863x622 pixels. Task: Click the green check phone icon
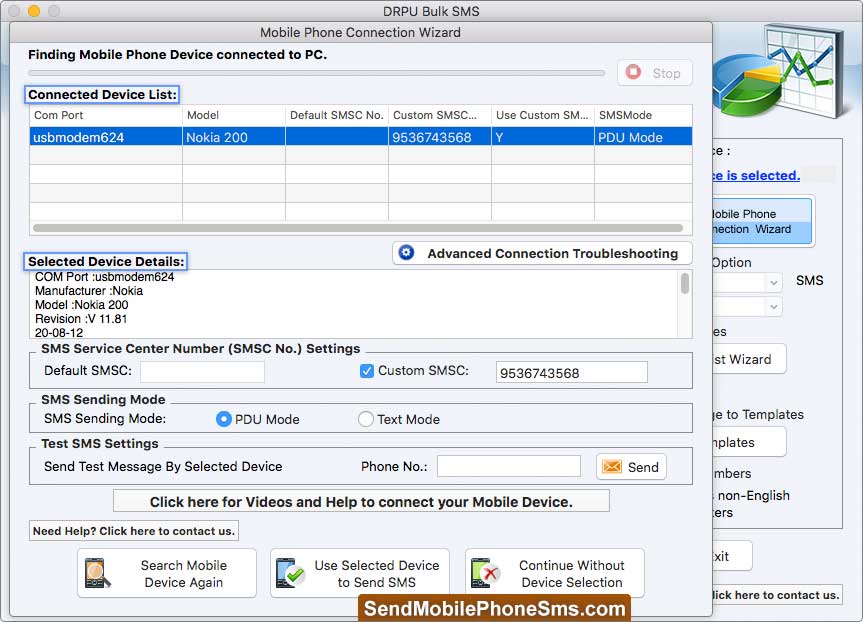pyautogui.click(x=290, y=574)
